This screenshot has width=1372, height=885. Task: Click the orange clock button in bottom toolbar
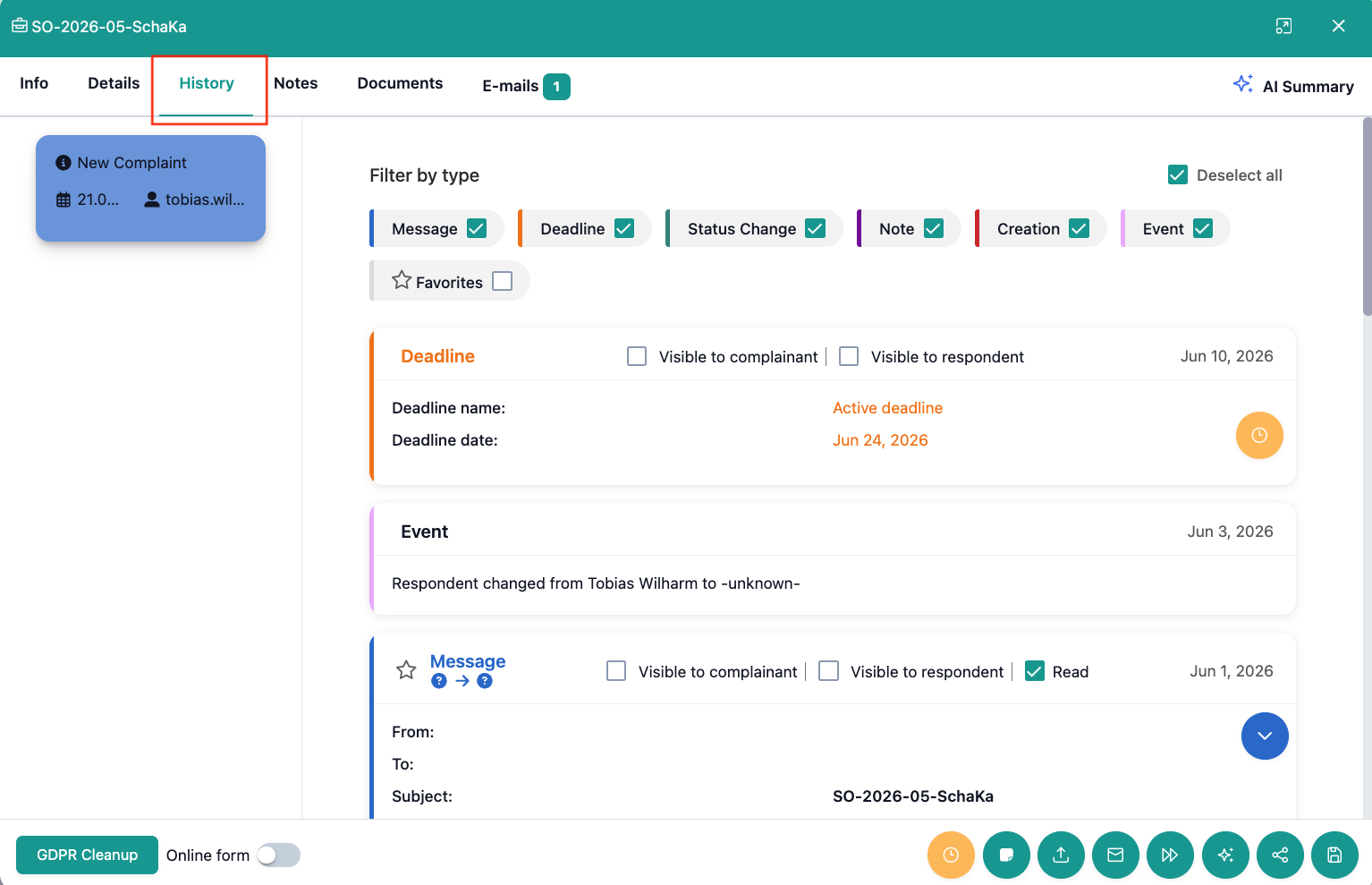pyautogui.click(x=951, y=855)
